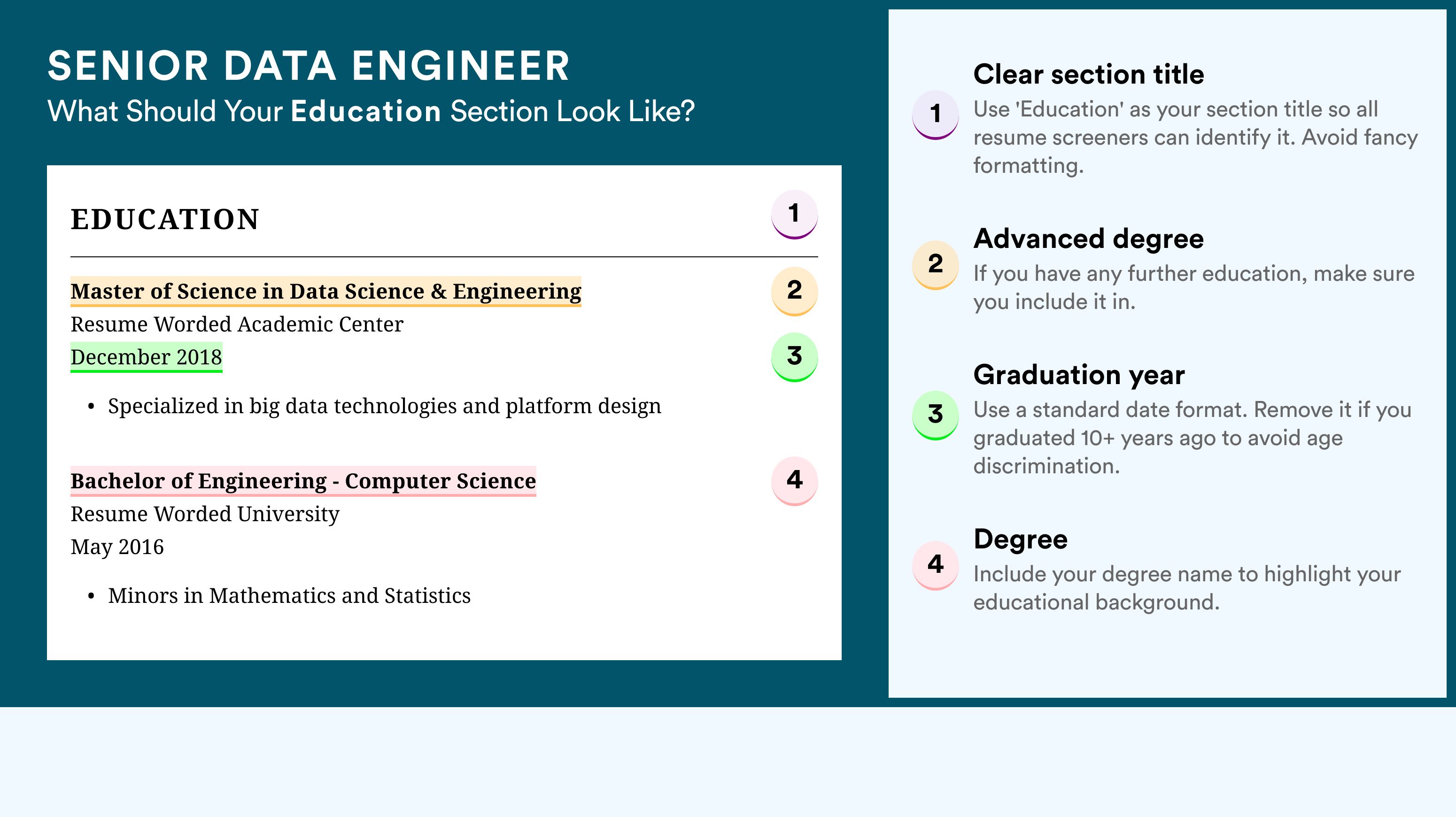Viewport: 1456px width, 817px height.
Task: Click the Clear section title heading
Action: pyautogui.click(x=1089, y=74)
